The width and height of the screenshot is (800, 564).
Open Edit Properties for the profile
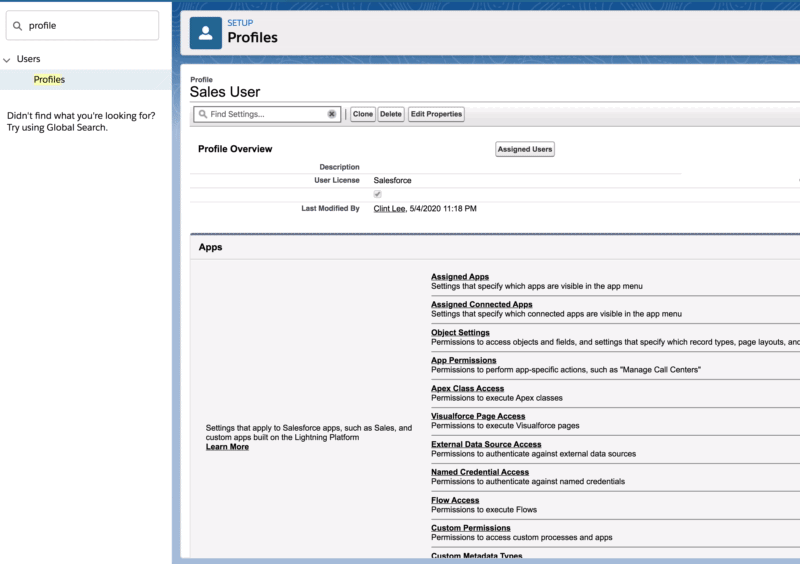(436, 114)
